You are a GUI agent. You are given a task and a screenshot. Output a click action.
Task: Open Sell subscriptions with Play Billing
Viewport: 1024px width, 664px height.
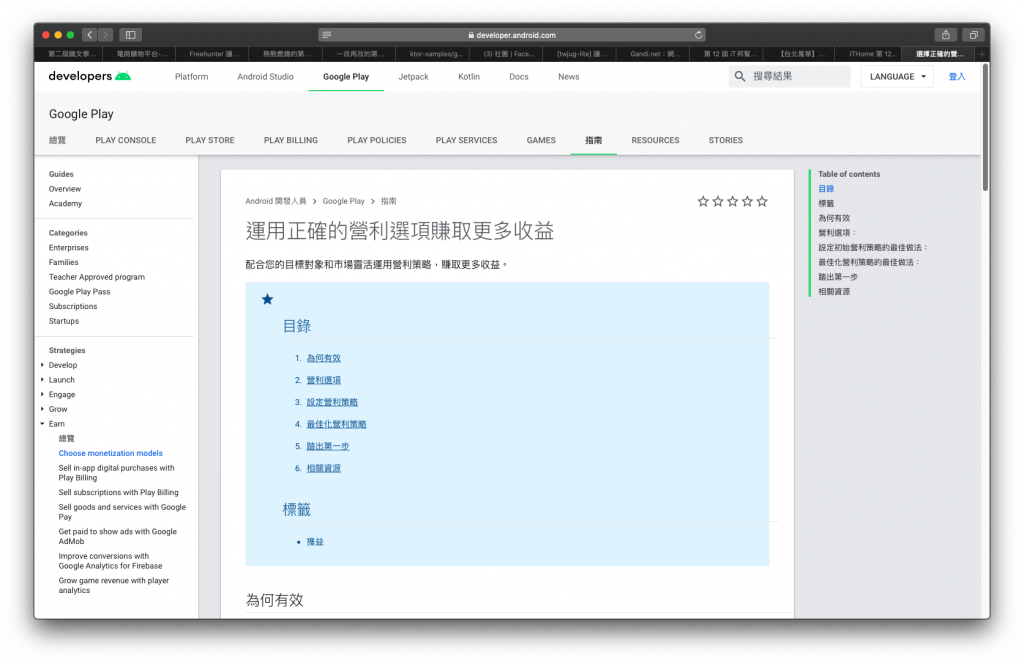[x=118, y=492]
